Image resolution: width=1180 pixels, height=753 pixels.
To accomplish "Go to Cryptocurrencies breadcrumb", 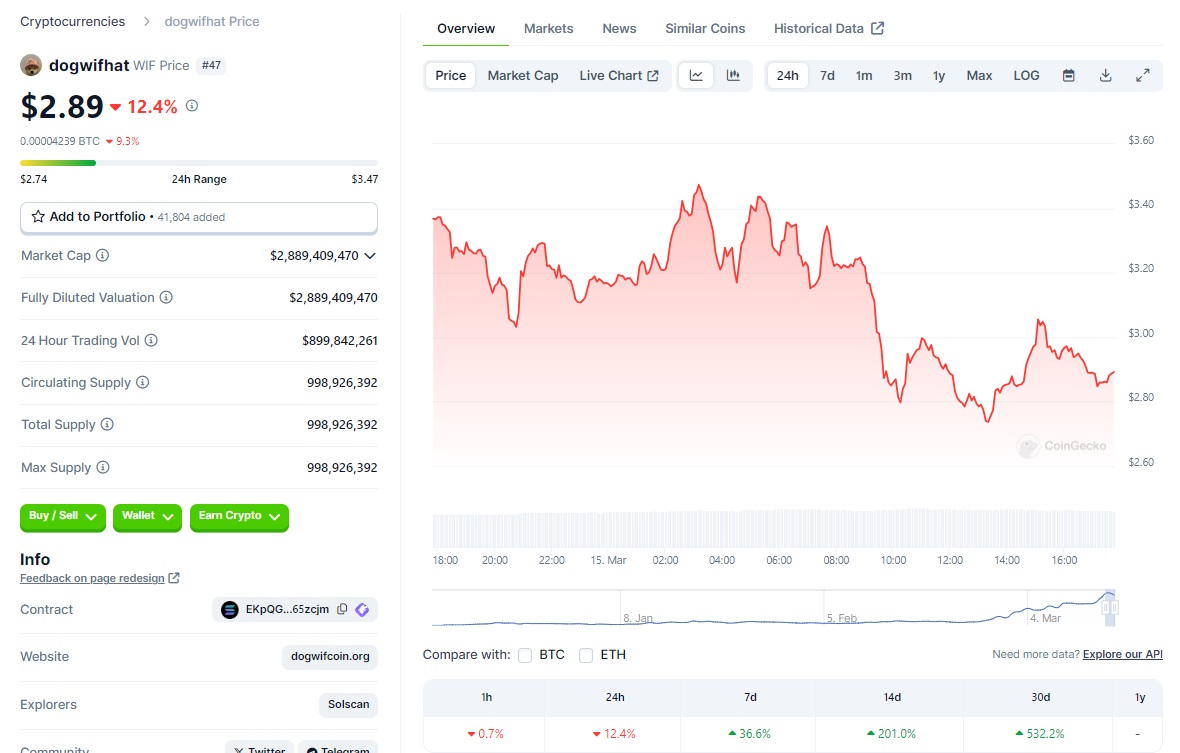I will pos(73,22).
